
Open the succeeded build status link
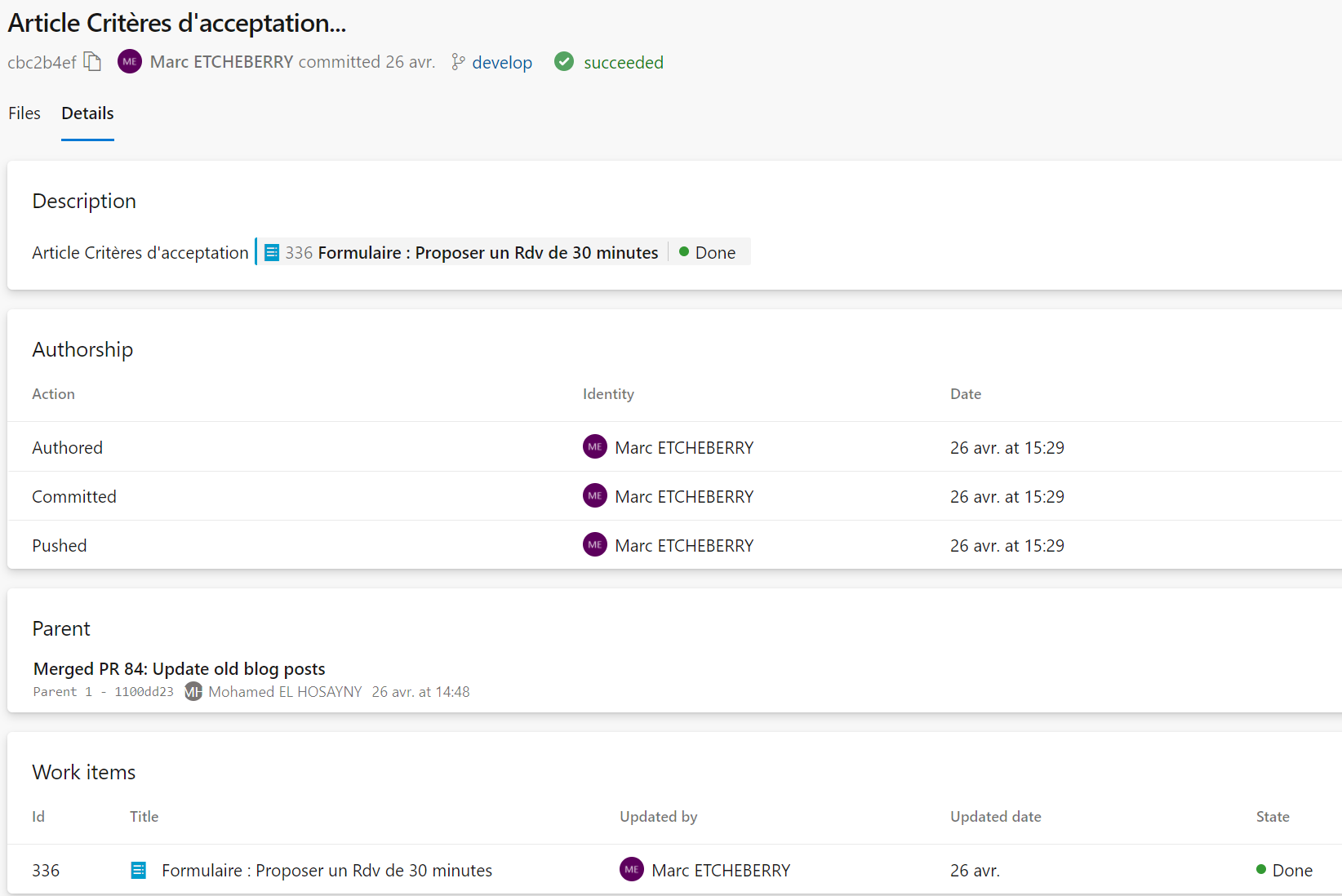[x=624, y=63]
